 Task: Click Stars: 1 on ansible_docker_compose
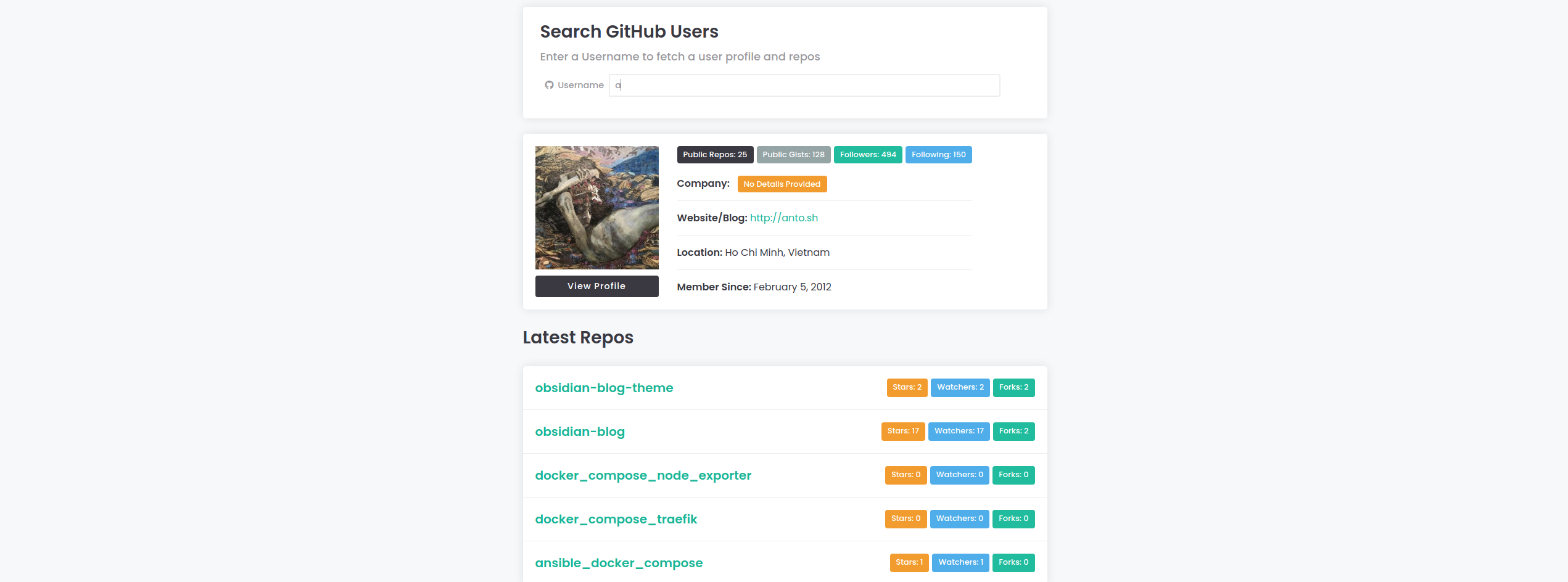pyautogui.click(x=909, y=562)
